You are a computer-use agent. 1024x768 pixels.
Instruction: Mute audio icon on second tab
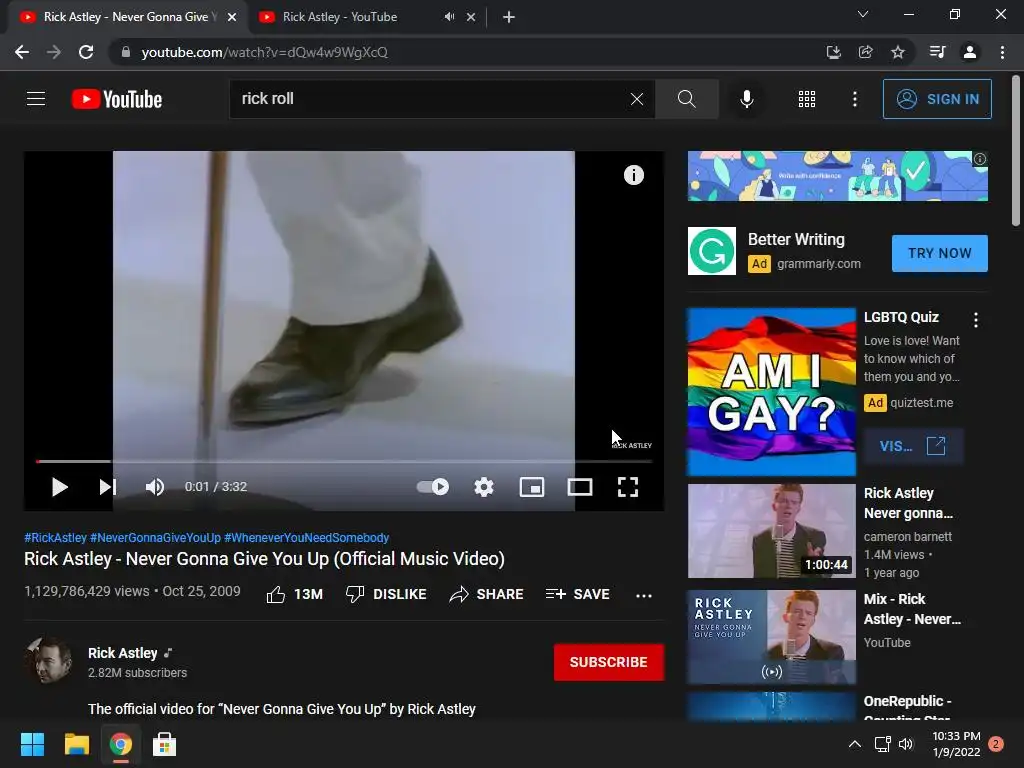coord(449,17)
